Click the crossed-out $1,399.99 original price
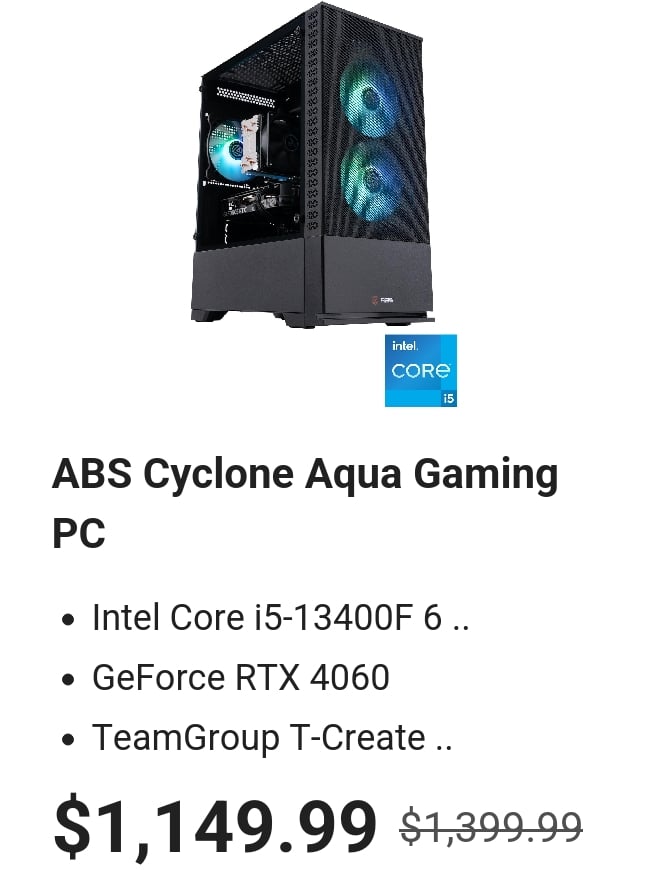Image resolution: width=649 pixels, height=870 pixels. pyautogui.click(x=491, y=826)
